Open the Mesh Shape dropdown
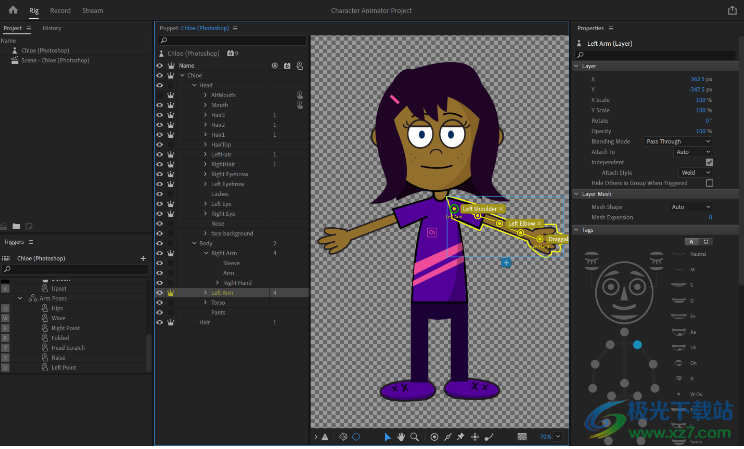The height and width of the screenshot is (449, 744). (x=690, y=207)
